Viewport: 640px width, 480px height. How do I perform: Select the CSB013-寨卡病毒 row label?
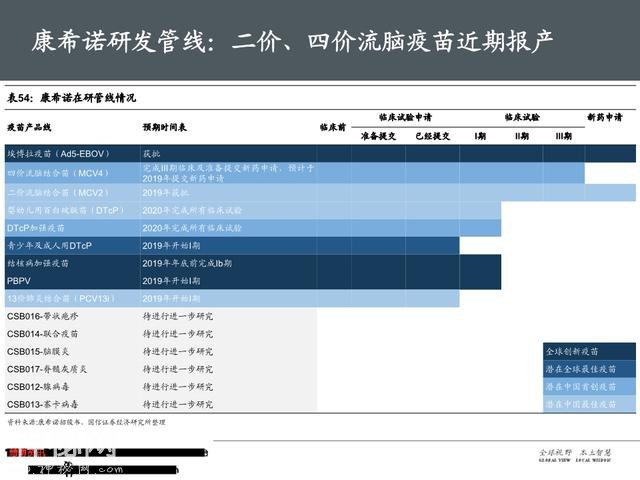(x=42, y=404)
